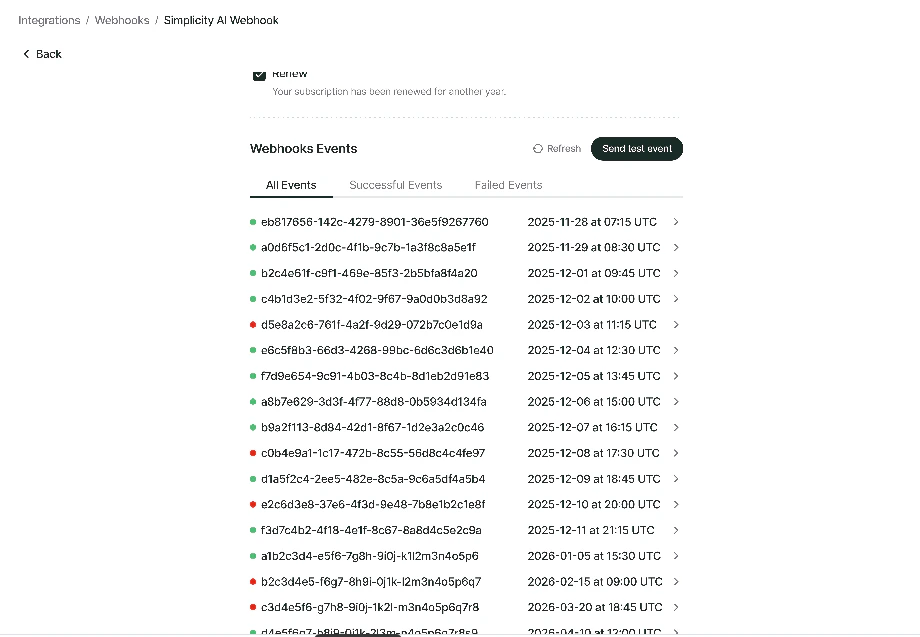920x637 pixels.
Task: Click the Back link
Action: [x=42, y=54]
